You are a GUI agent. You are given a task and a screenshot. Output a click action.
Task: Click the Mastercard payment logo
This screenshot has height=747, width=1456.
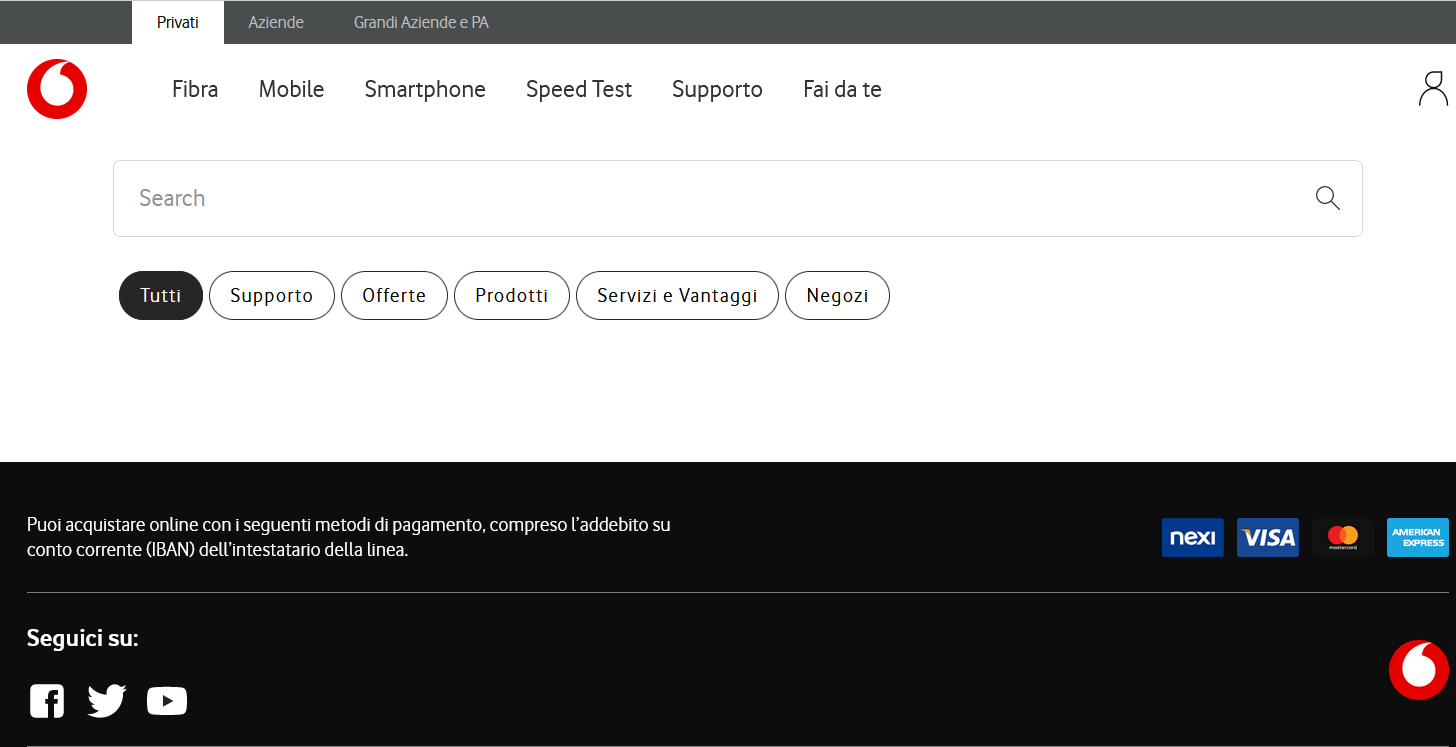tap(1342, 538)
